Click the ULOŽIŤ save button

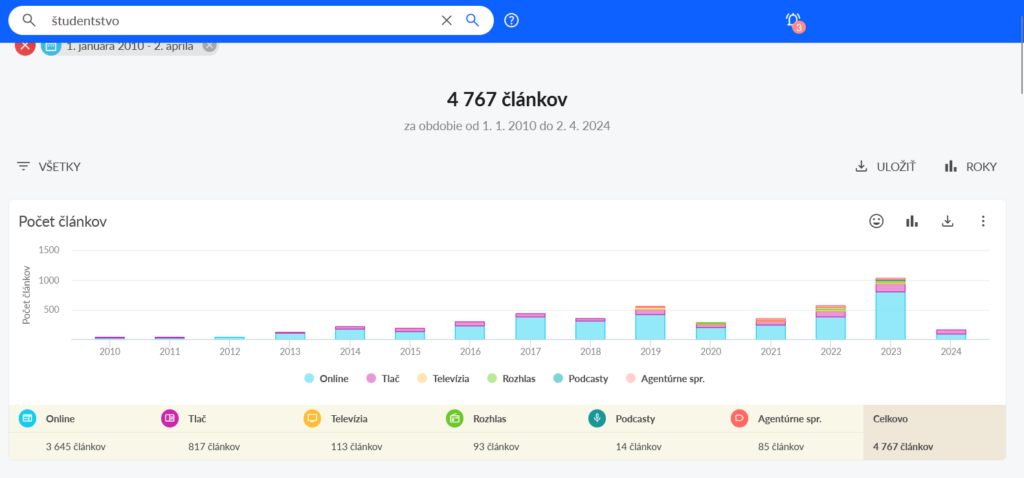click(x=885, y=167)
